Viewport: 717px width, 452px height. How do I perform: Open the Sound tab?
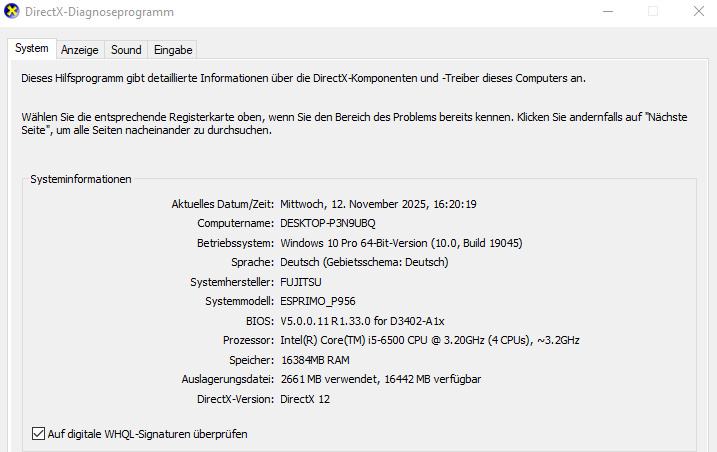[126, 49]
